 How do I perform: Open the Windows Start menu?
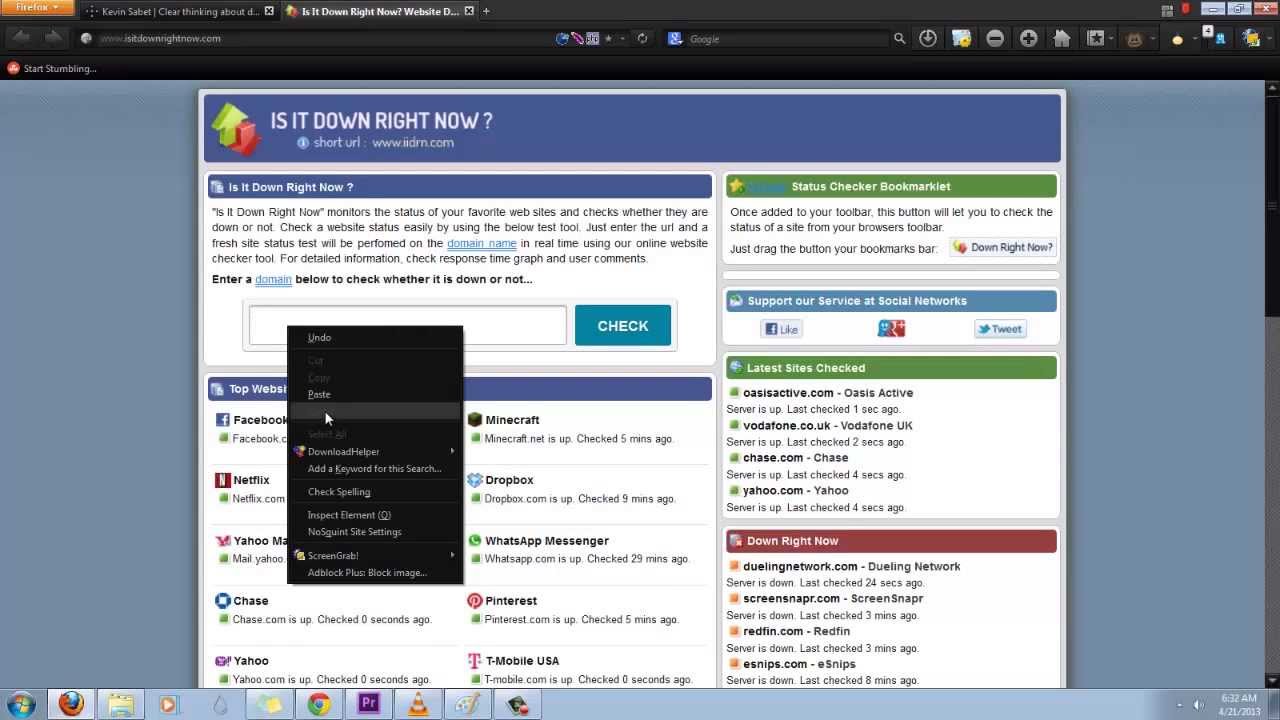[x=21, y=704]
